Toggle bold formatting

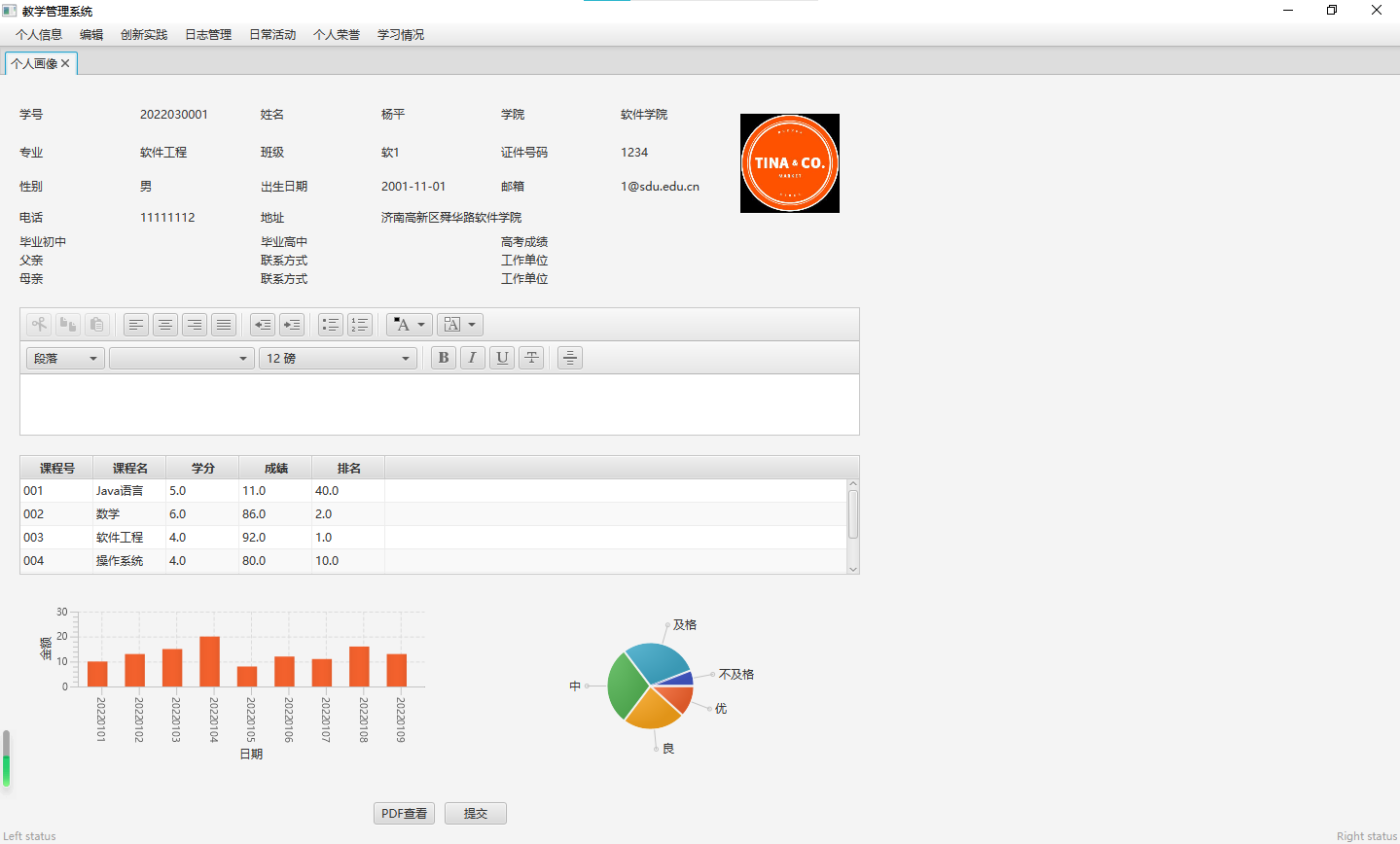tap(444, 358)
